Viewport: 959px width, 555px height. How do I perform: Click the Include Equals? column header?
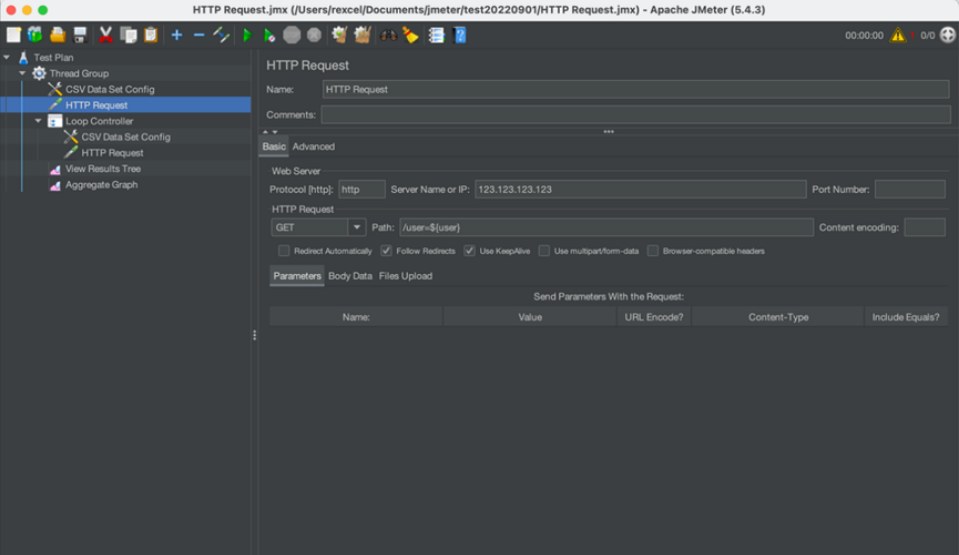pos(906,317)
